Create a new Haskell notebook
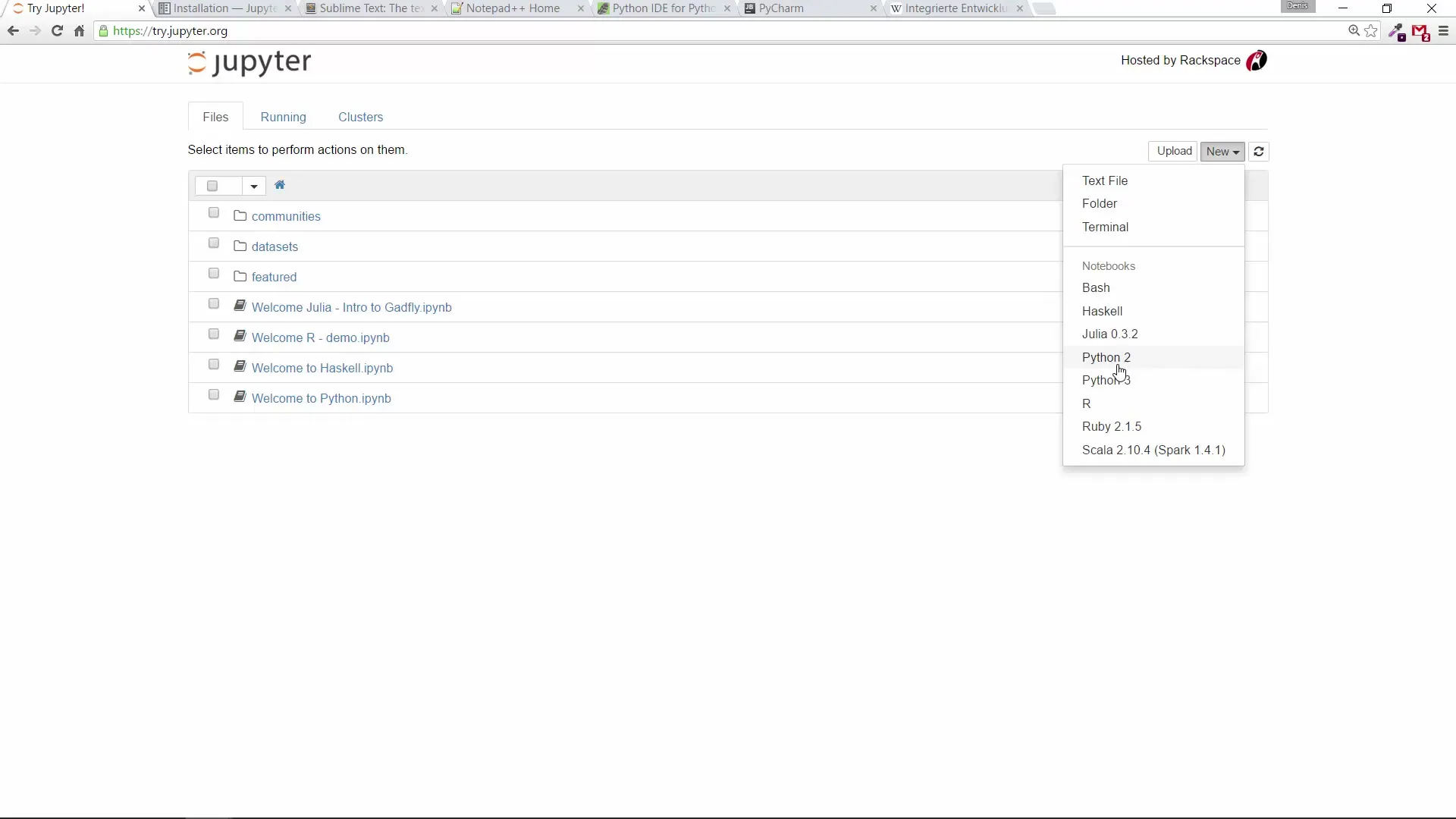 pyautogui.click(x=1153, y=311)
